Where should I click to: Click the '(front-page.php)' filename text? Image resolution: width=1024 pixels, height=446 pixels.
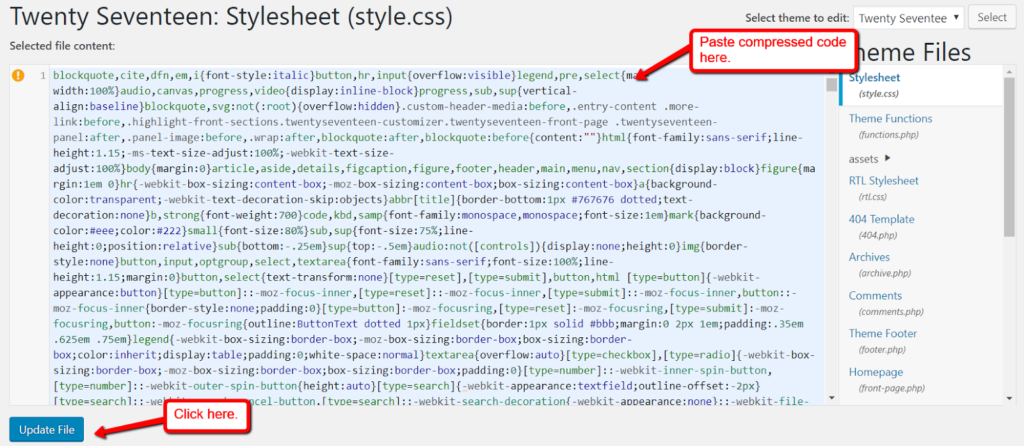point(891,388)
